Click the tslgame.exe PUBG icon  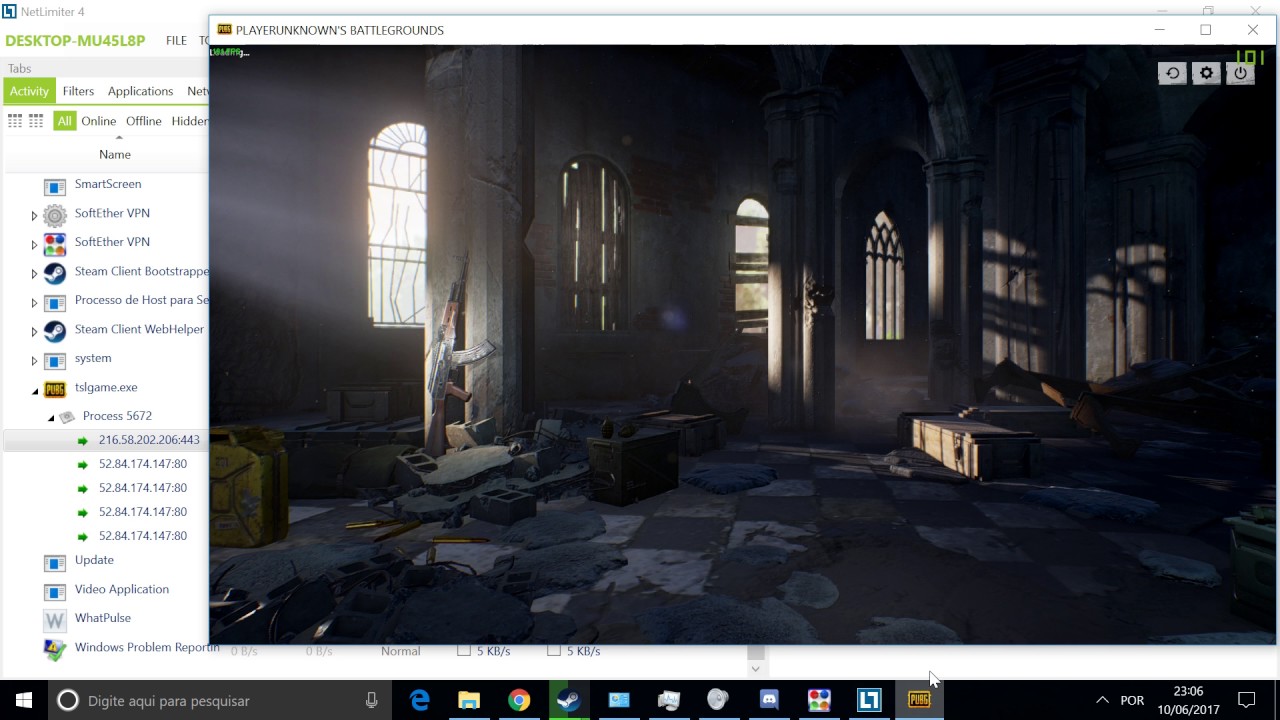click(55, 389)
